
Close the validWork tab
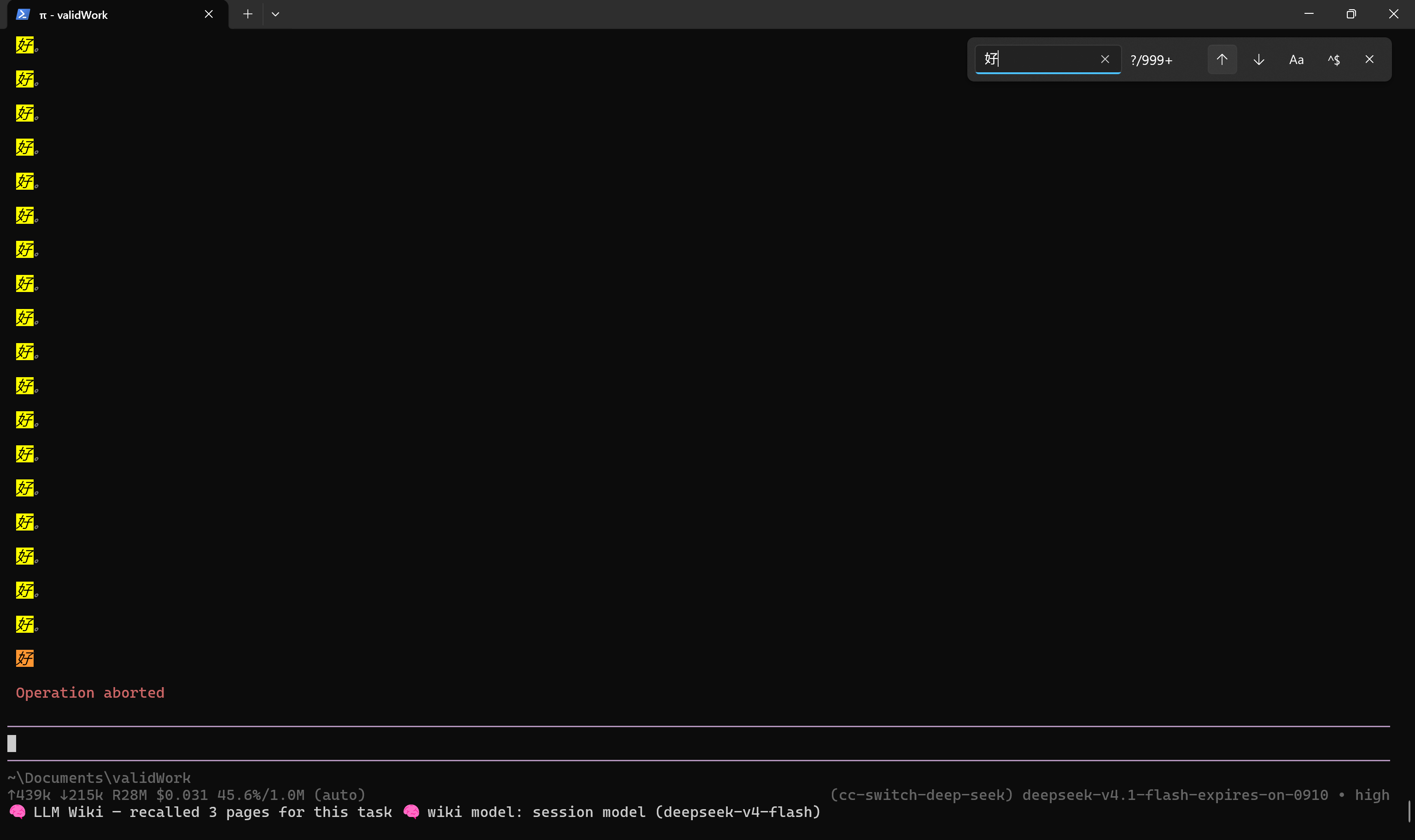(x=209, y=14)
